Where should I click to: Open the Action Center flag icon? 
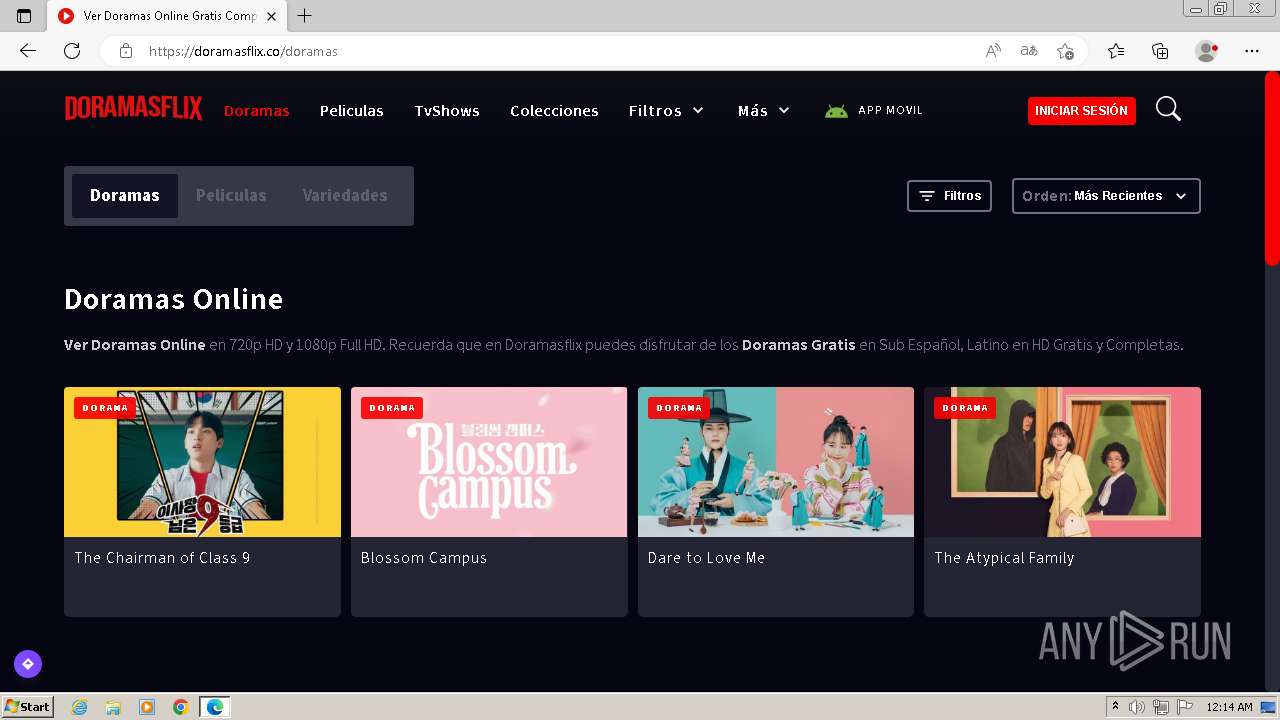click(x=1185, y=707)
